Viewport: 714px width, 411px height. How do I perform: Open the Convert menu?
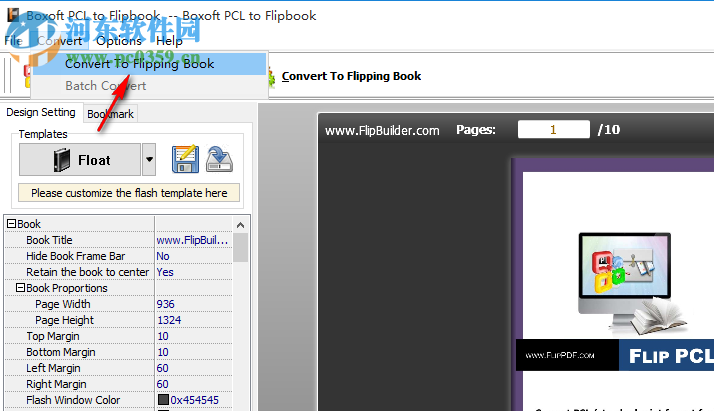pos(60,41)
